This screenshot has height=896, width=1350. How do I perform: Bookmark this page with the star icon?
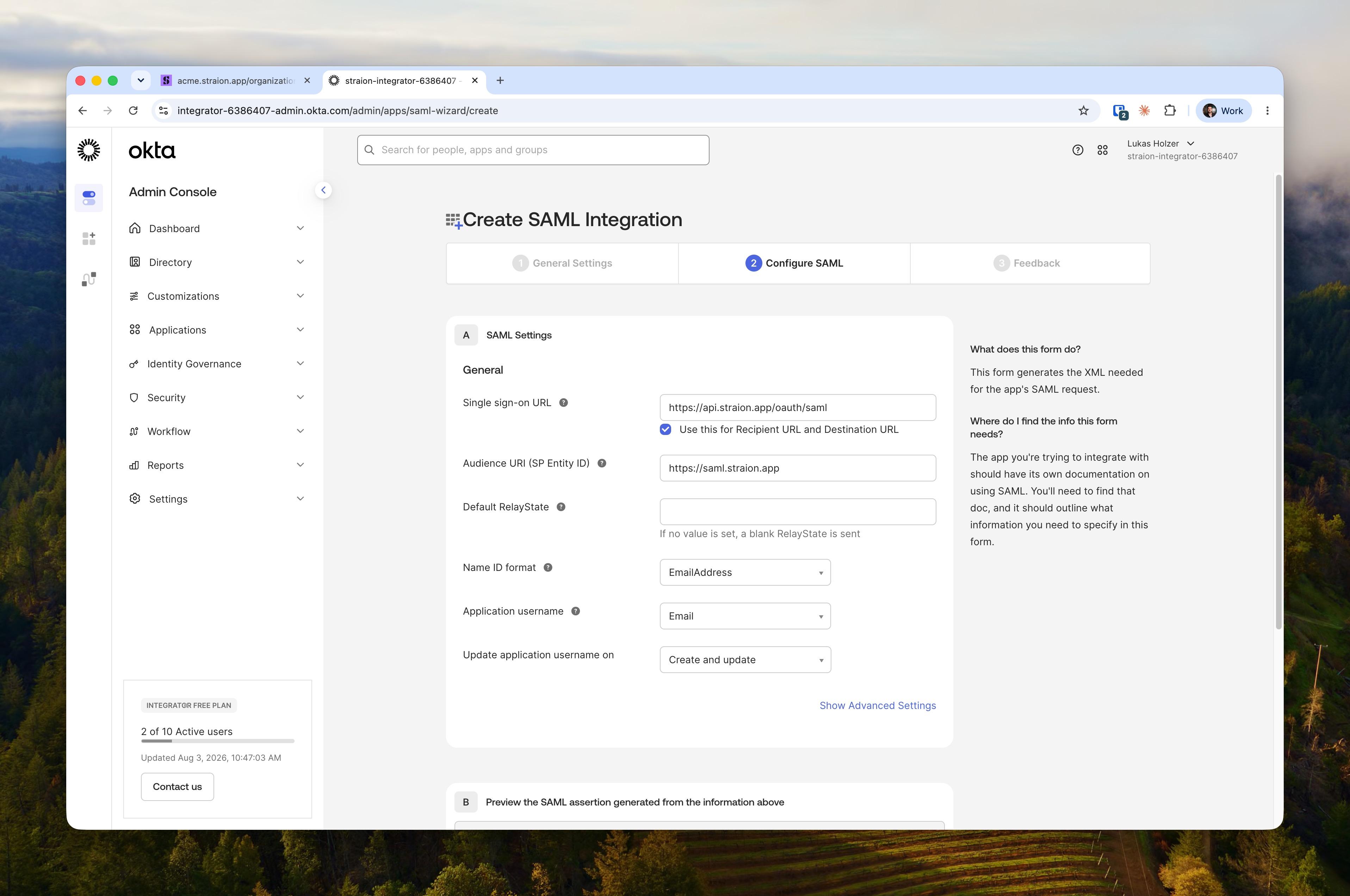1083,111
